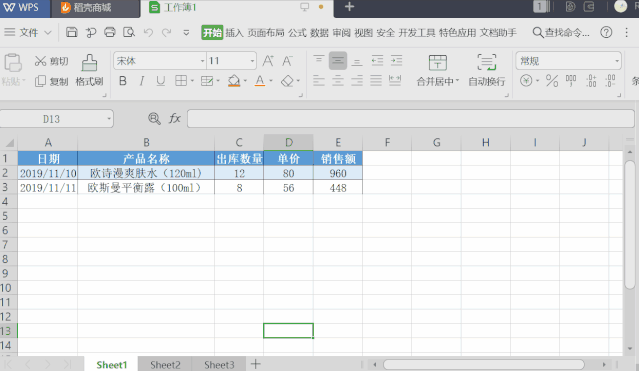Click the Undo arrow
This screenshot has width=639, height=371.
point(148,32)
